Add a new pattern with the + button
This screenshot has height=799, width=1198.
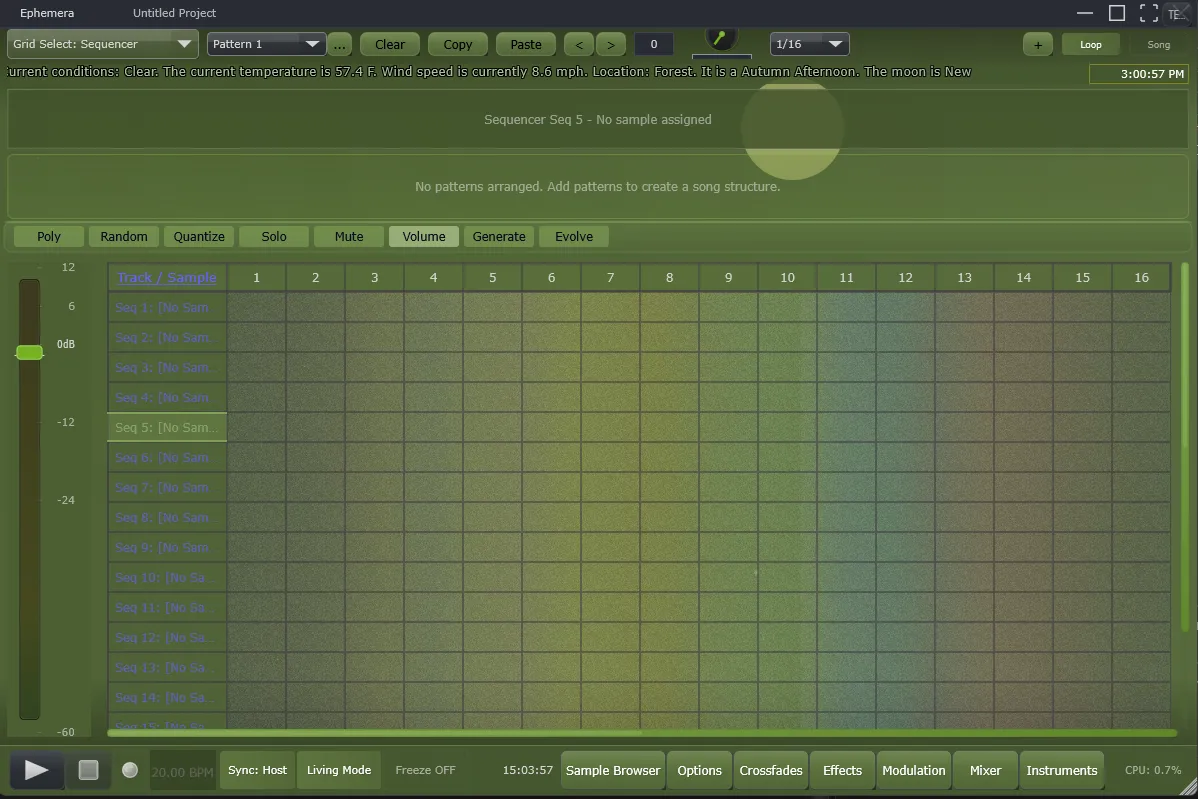(1037, 44)
